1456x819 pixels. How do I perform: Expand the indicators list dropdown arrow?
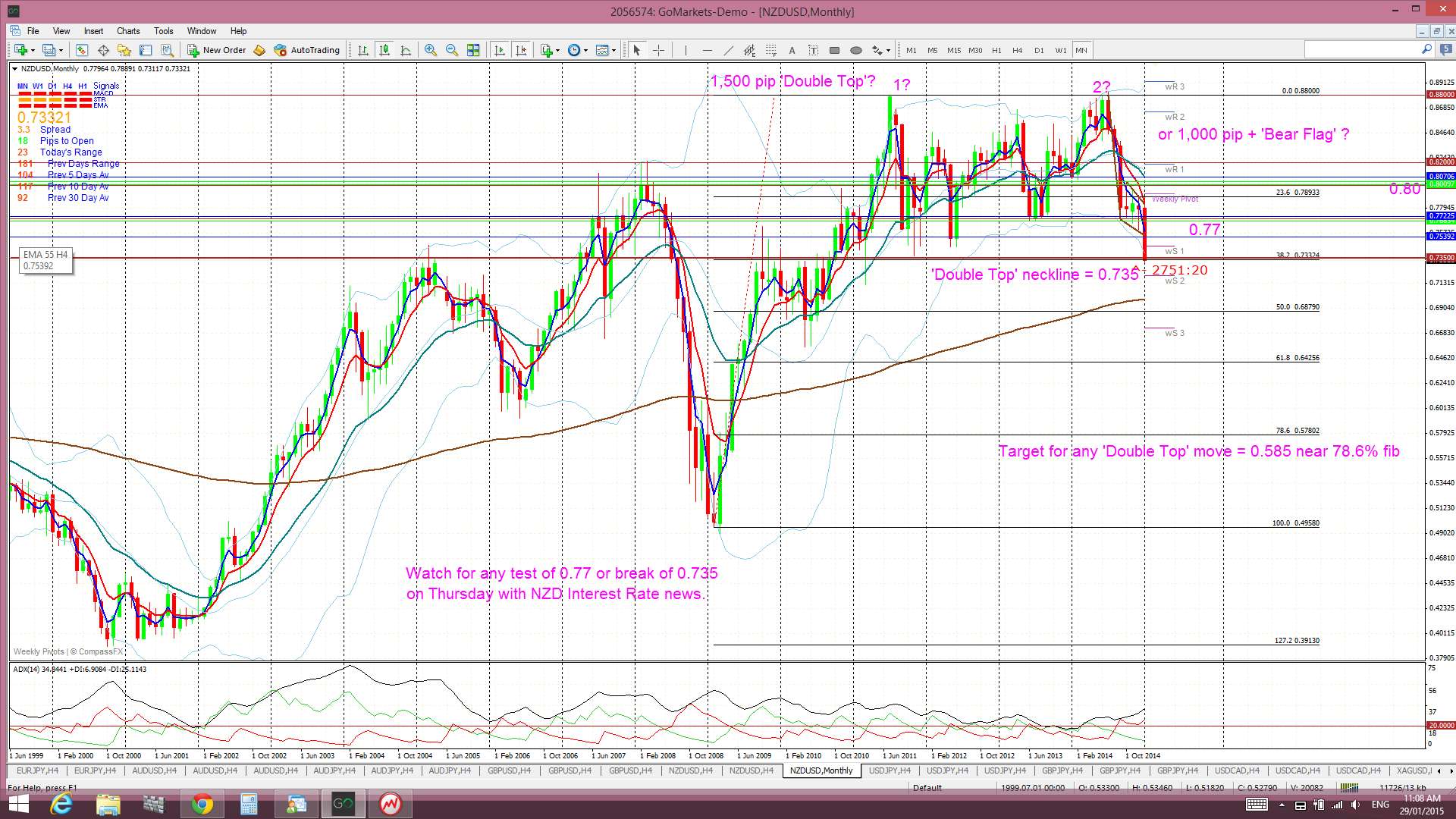557,51
